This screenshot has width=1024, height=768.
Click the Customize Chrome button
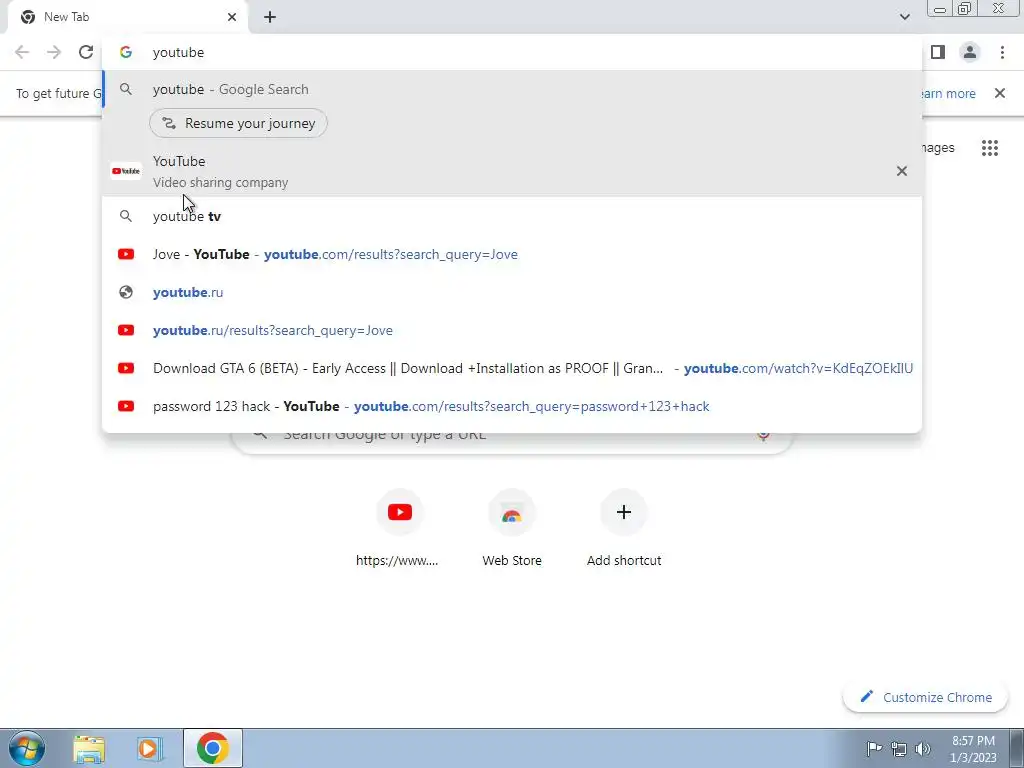(x=926, y=697)
